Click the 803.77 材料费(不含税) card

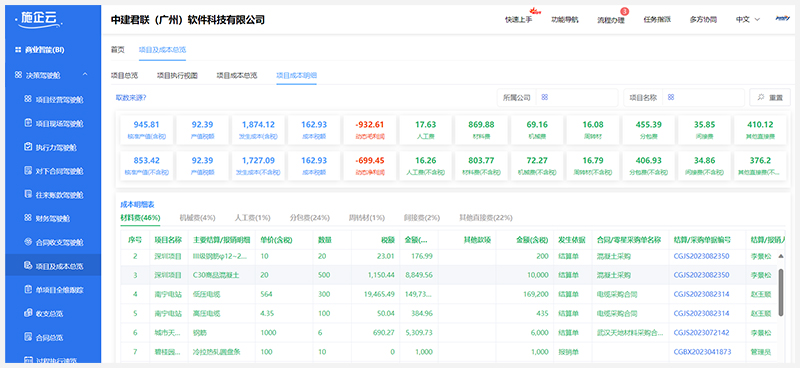click(x=482, y=165)
